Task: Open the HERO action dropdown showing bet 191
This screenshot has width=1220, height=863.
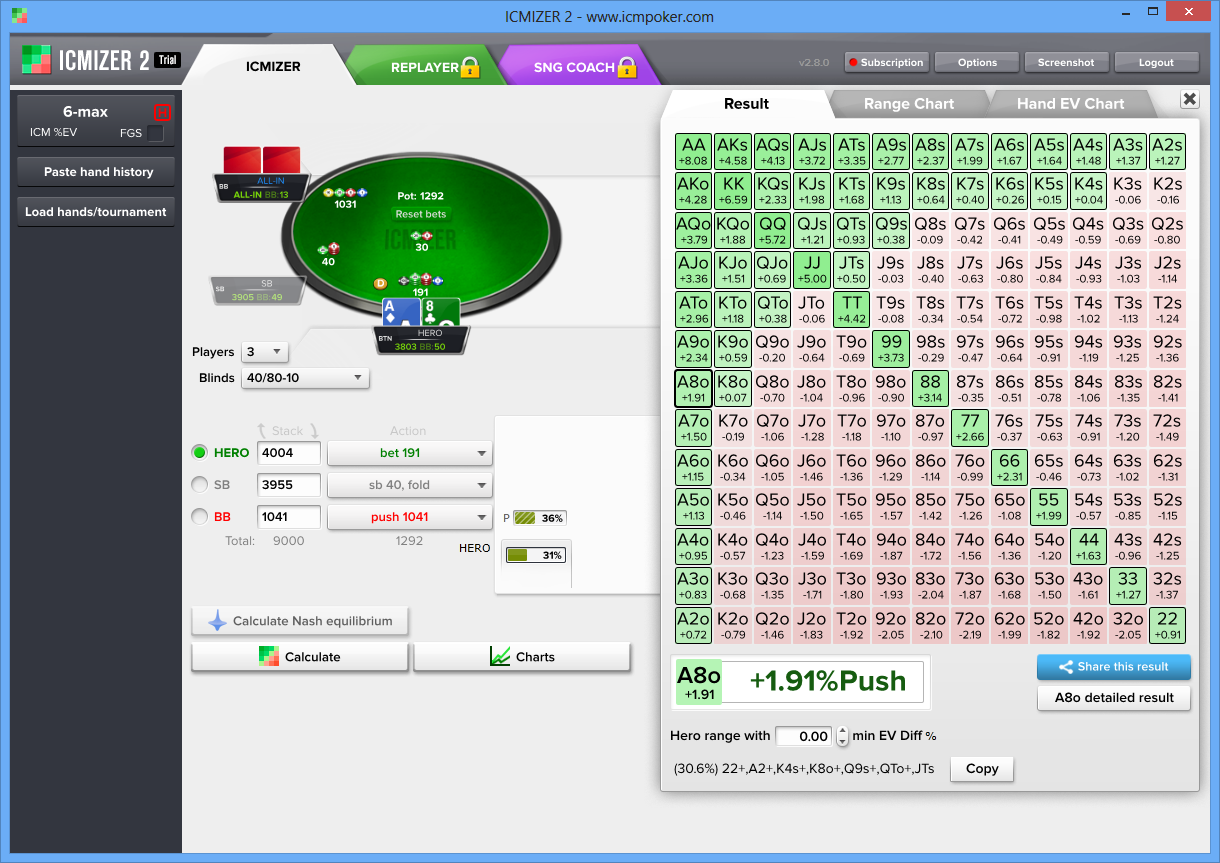Action: click(410, 453)
